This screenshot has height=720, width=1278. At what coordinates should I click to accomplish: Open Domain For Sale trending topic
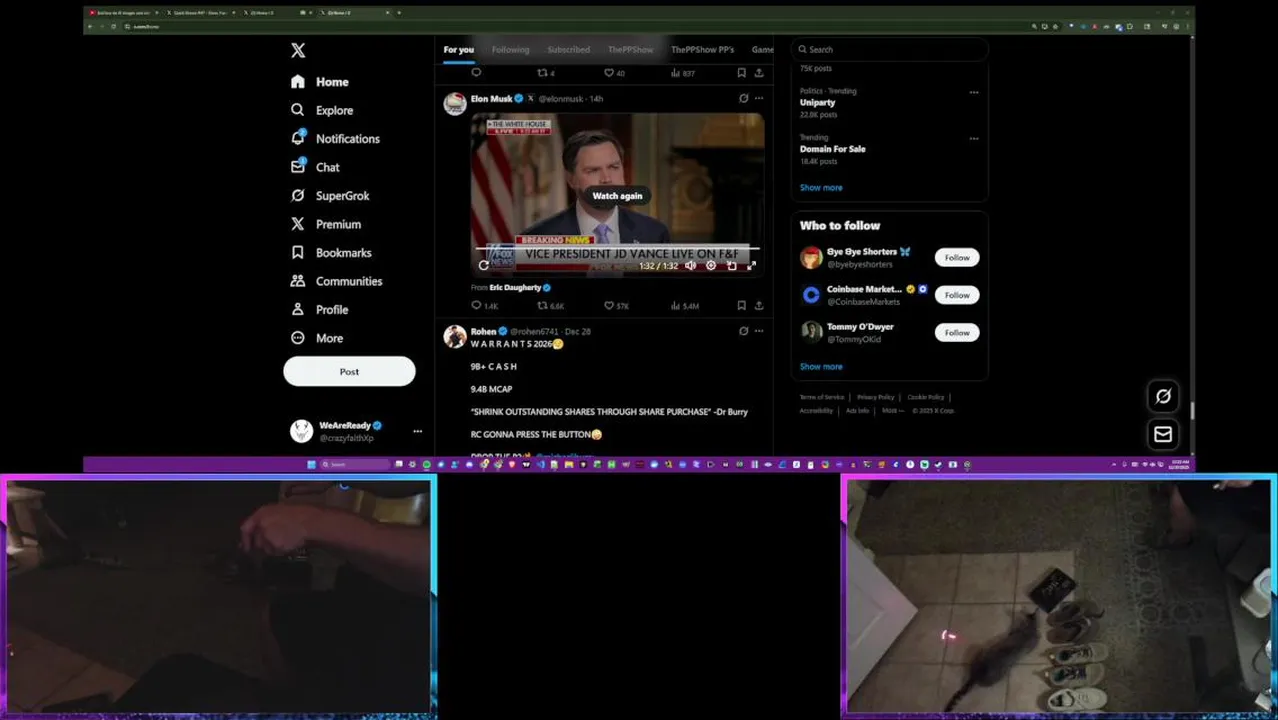click(x=832, y=149)
